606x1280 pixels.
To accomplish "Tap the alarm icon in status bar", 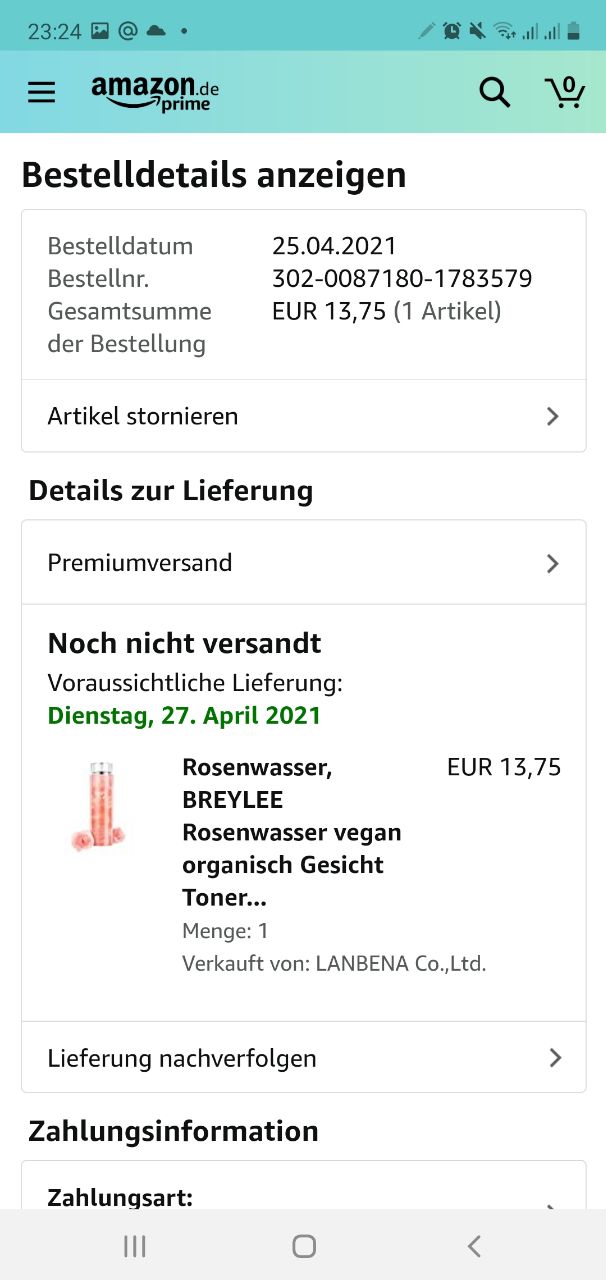I will [452, 31].
